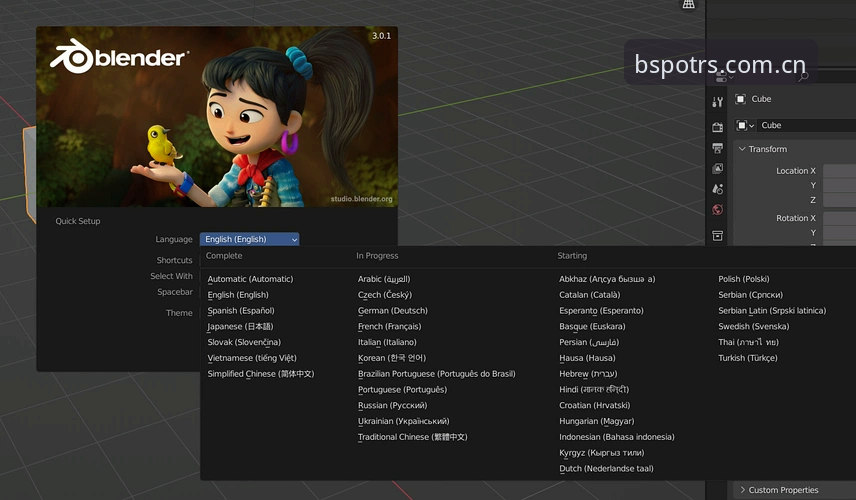Open the object browse dropdown beside Cube name field
856x500 pixels.
tap(745, 126)
